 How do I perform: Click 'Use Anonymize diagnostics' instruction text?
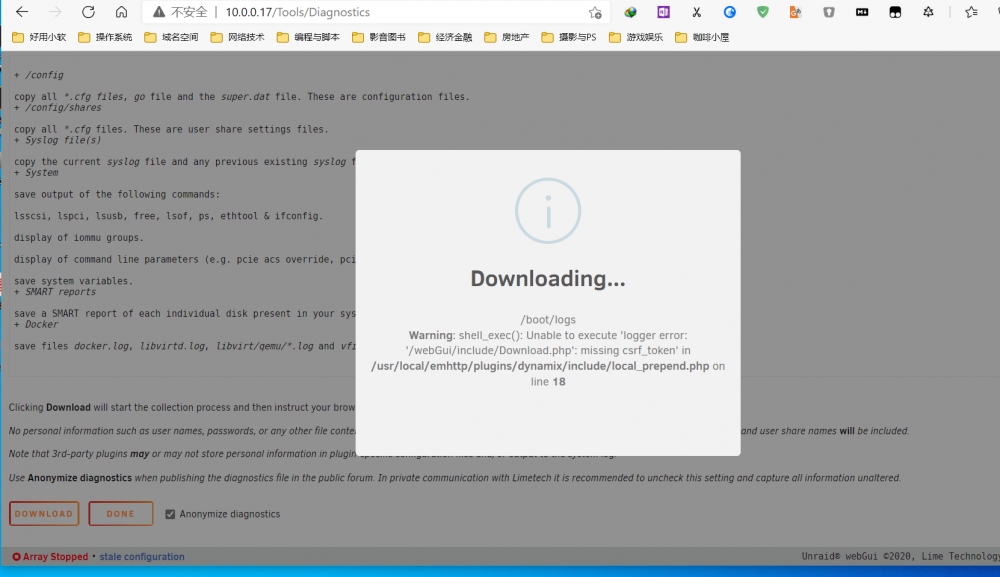(455, 478)
